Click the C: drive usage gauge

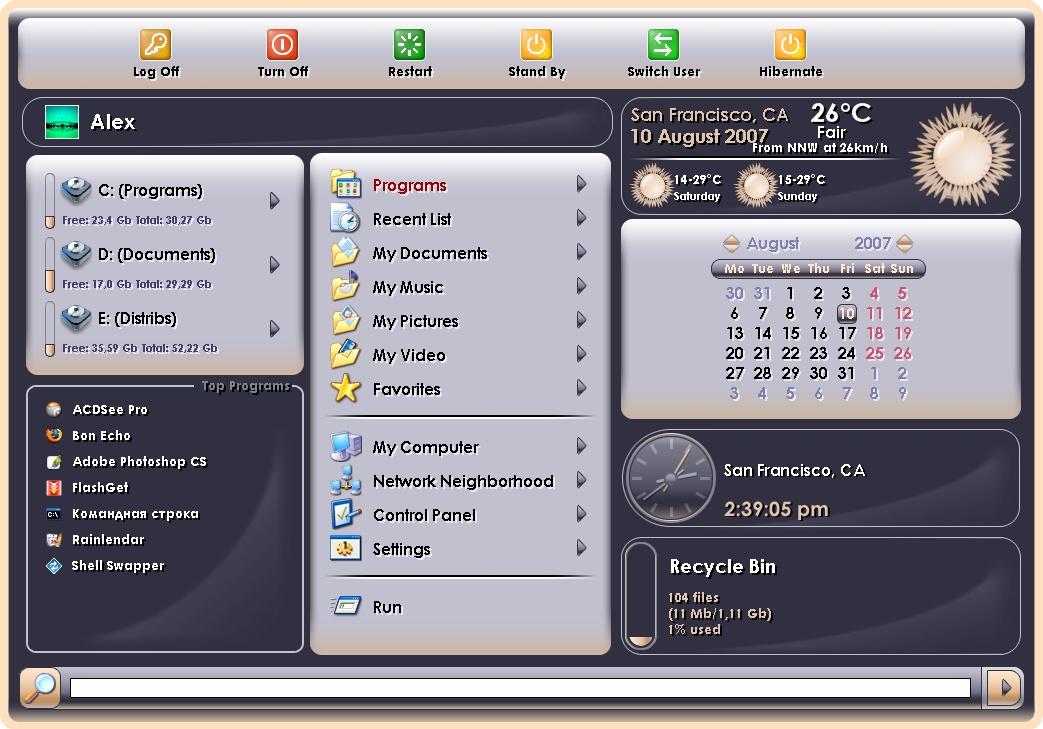[50, 200]
